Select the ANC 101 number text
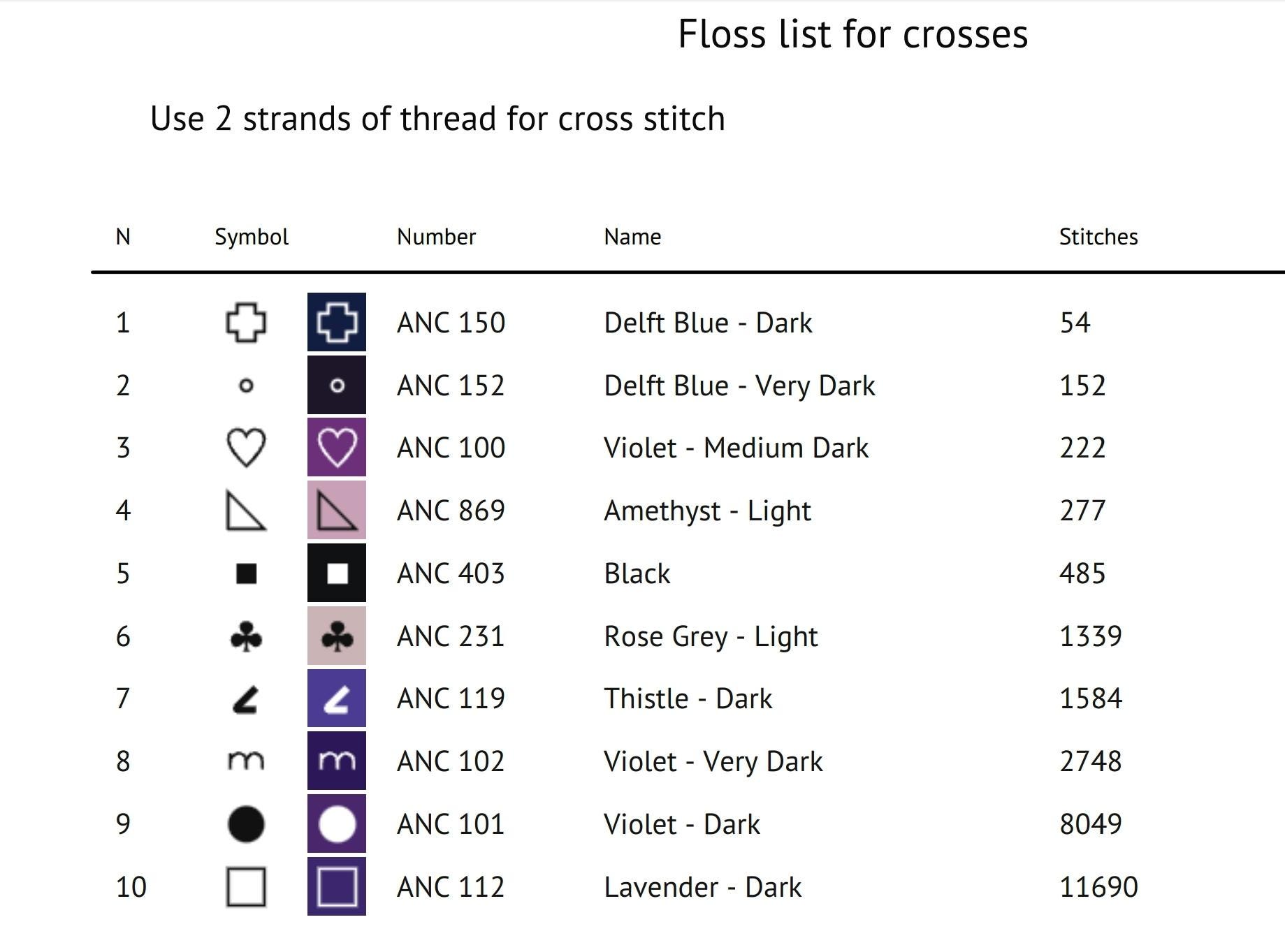 click(451, 824)
